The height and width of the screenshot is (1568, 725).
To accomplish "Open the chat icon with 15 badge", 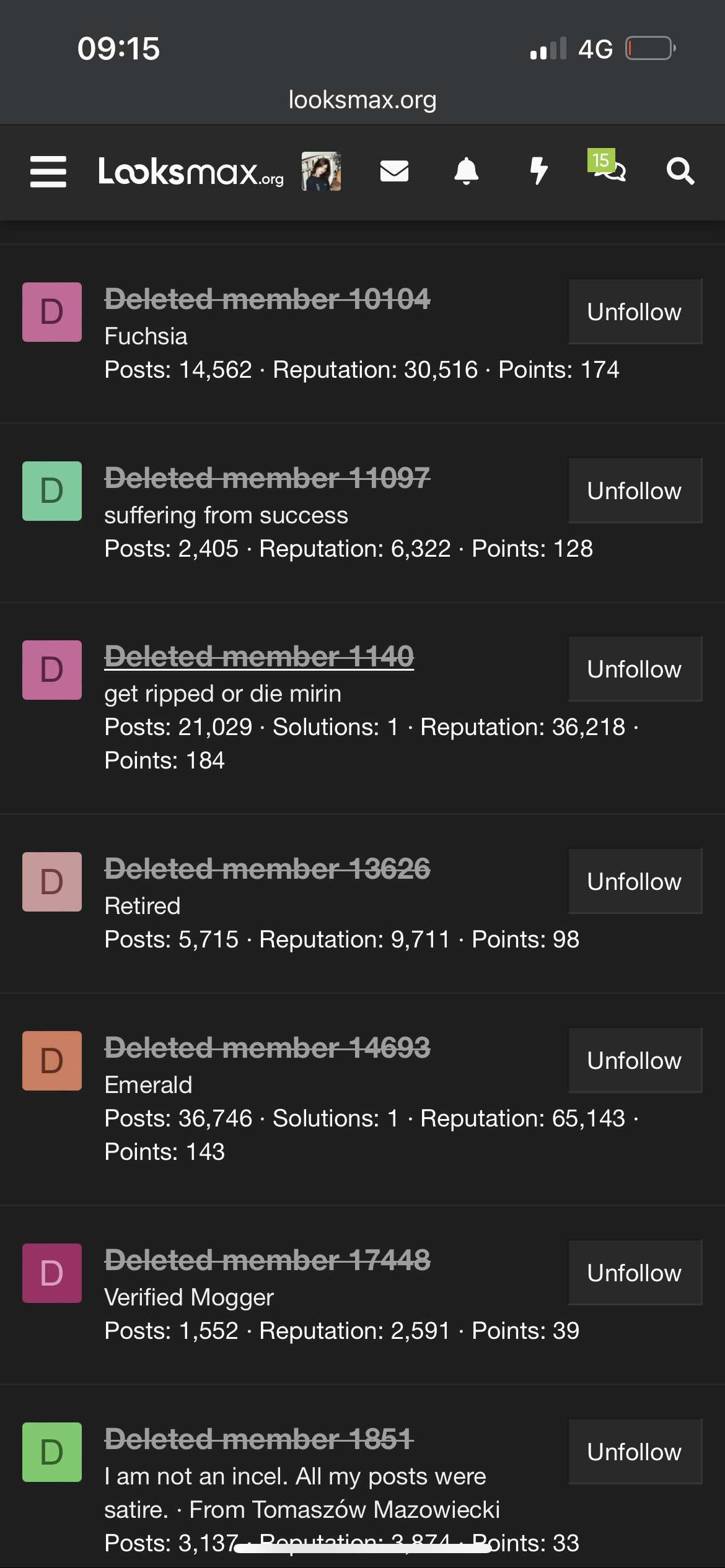I will click(609, 167).
